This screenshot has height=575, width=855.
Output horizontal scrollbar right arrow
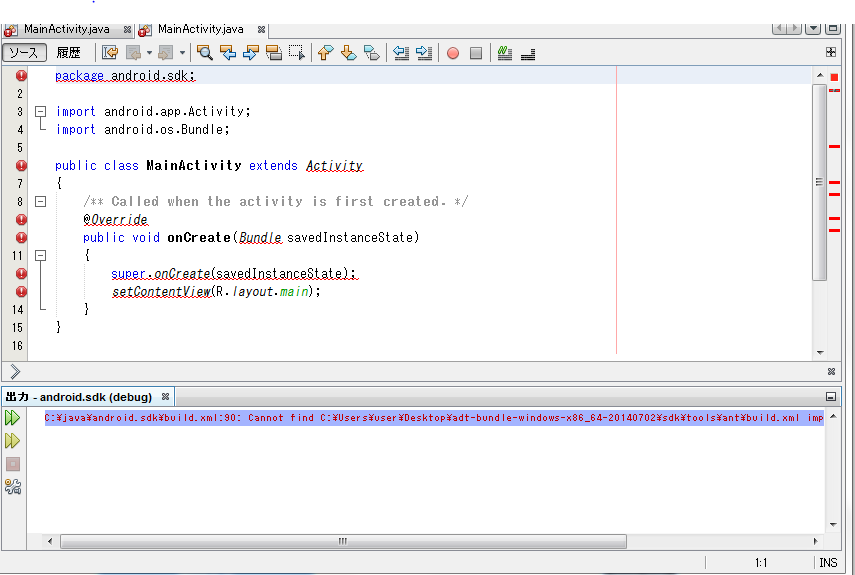point(816,541)
